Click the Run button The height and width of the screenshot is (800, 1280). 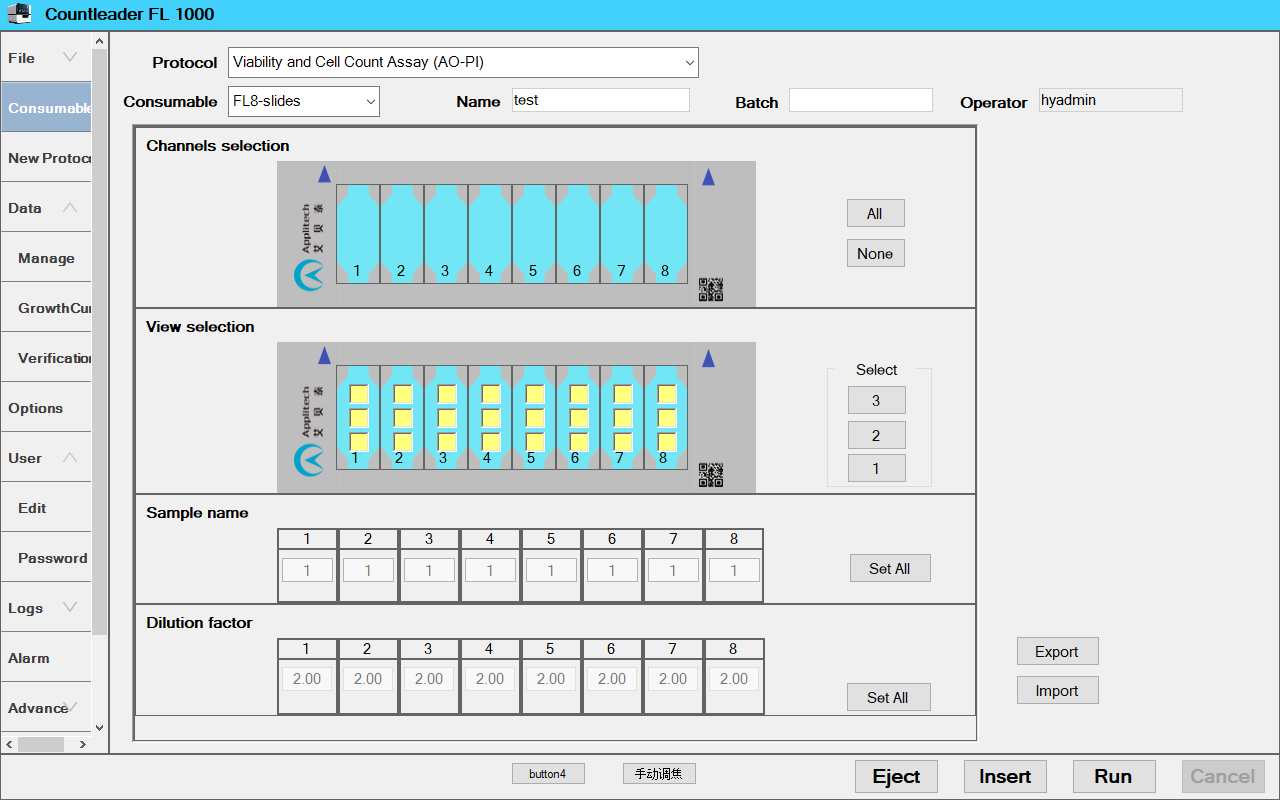[x=1114, y=777]
